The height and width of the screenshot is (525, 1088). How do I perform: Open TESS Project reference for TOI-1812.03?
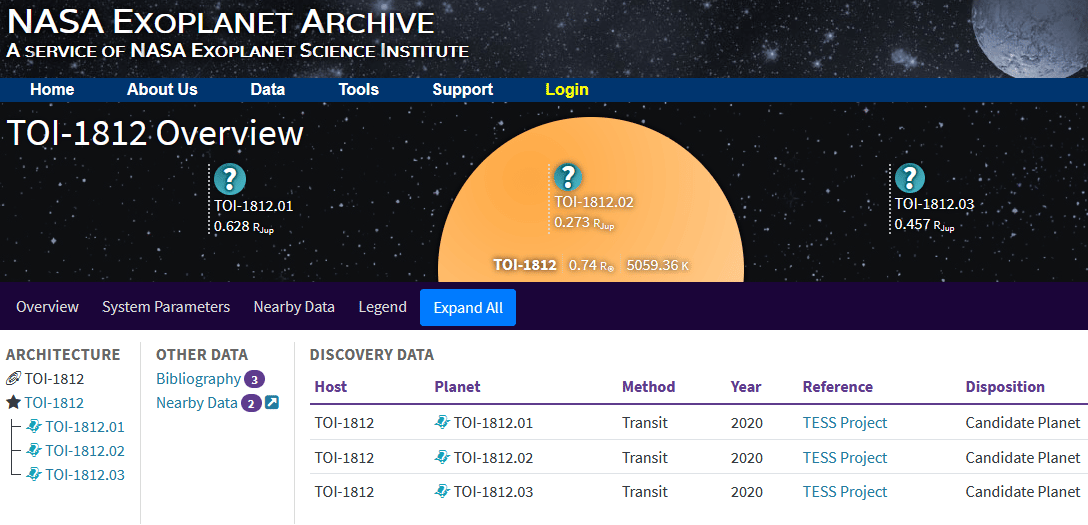tap(844, 492)
